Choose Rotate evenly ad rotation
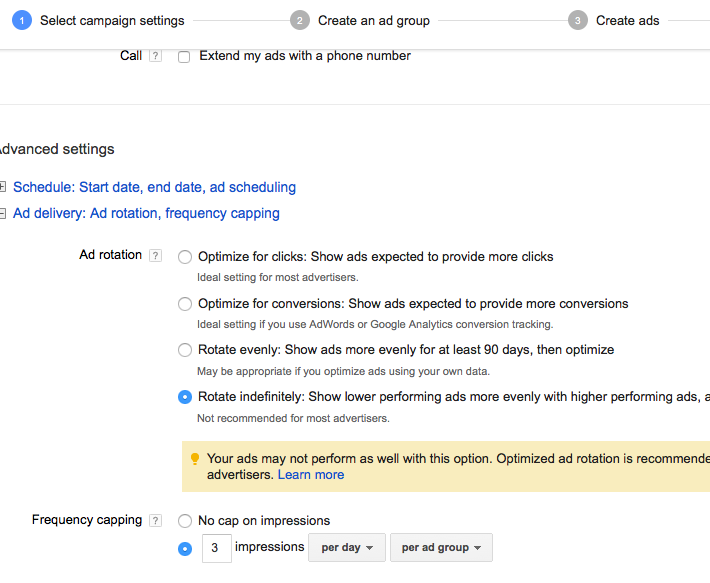Viewport: 710px width, 583px height. tap(185, 350)
